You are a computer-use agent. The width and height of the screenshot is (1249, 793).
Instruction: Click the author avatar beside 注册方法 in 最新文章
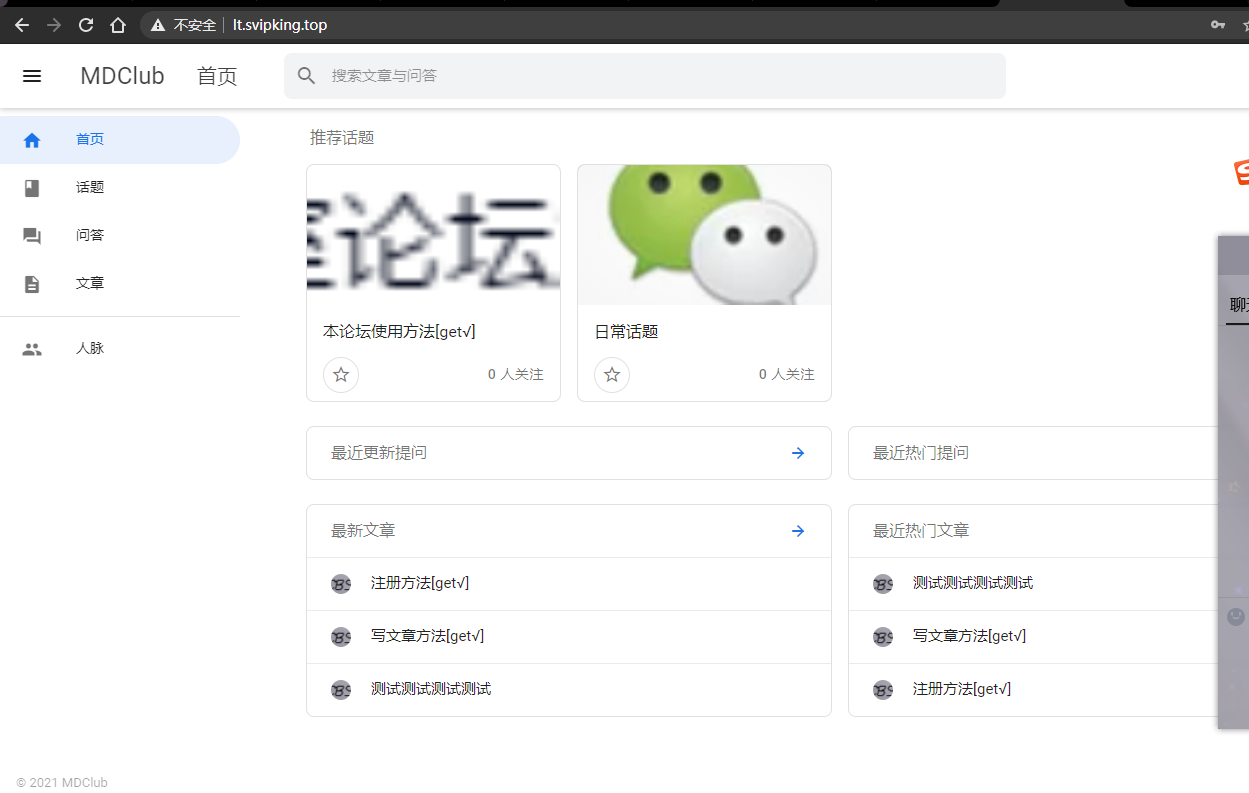[341, 584]
